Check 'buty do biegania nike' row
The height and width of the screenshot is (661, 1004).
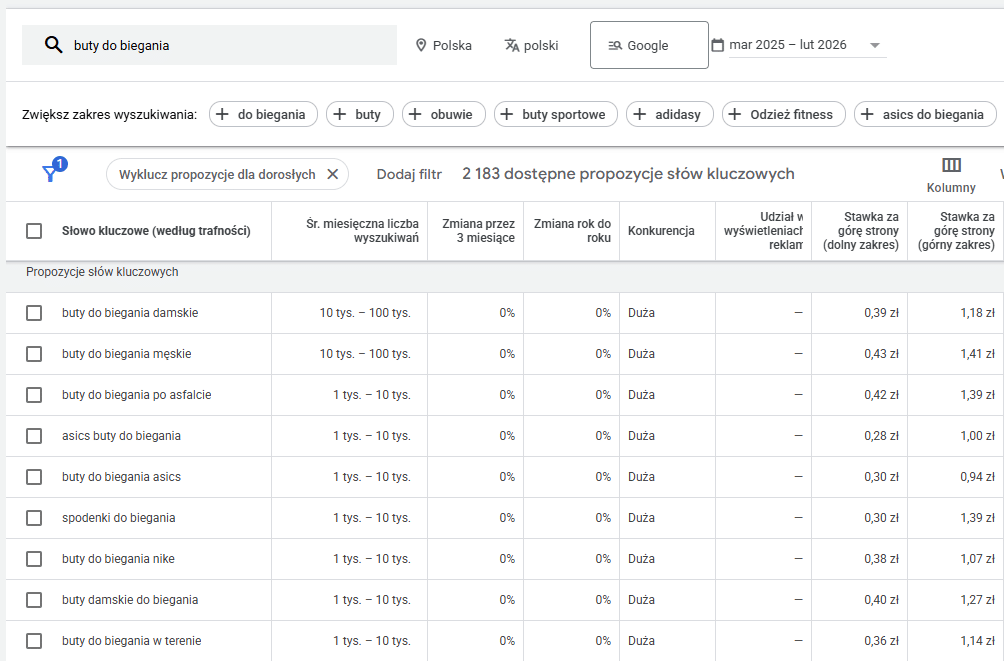point(34,559)
